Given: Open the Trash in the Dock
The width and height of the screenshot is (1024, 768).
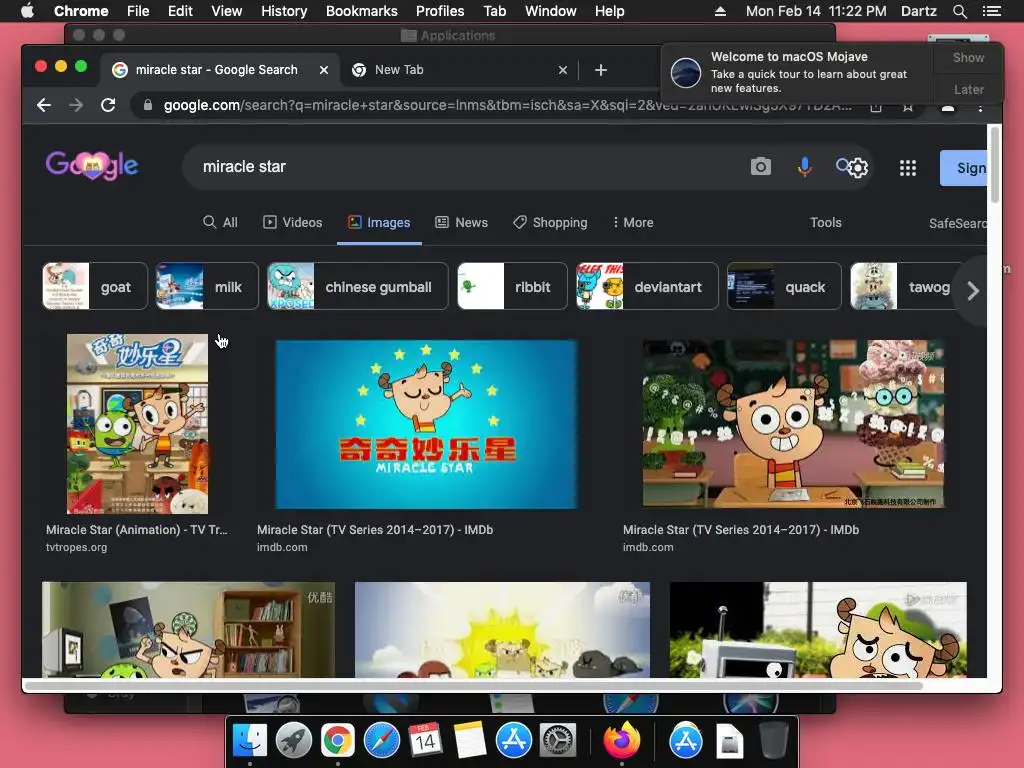Looking at the screenshot, I should click(x=773, y=741).
